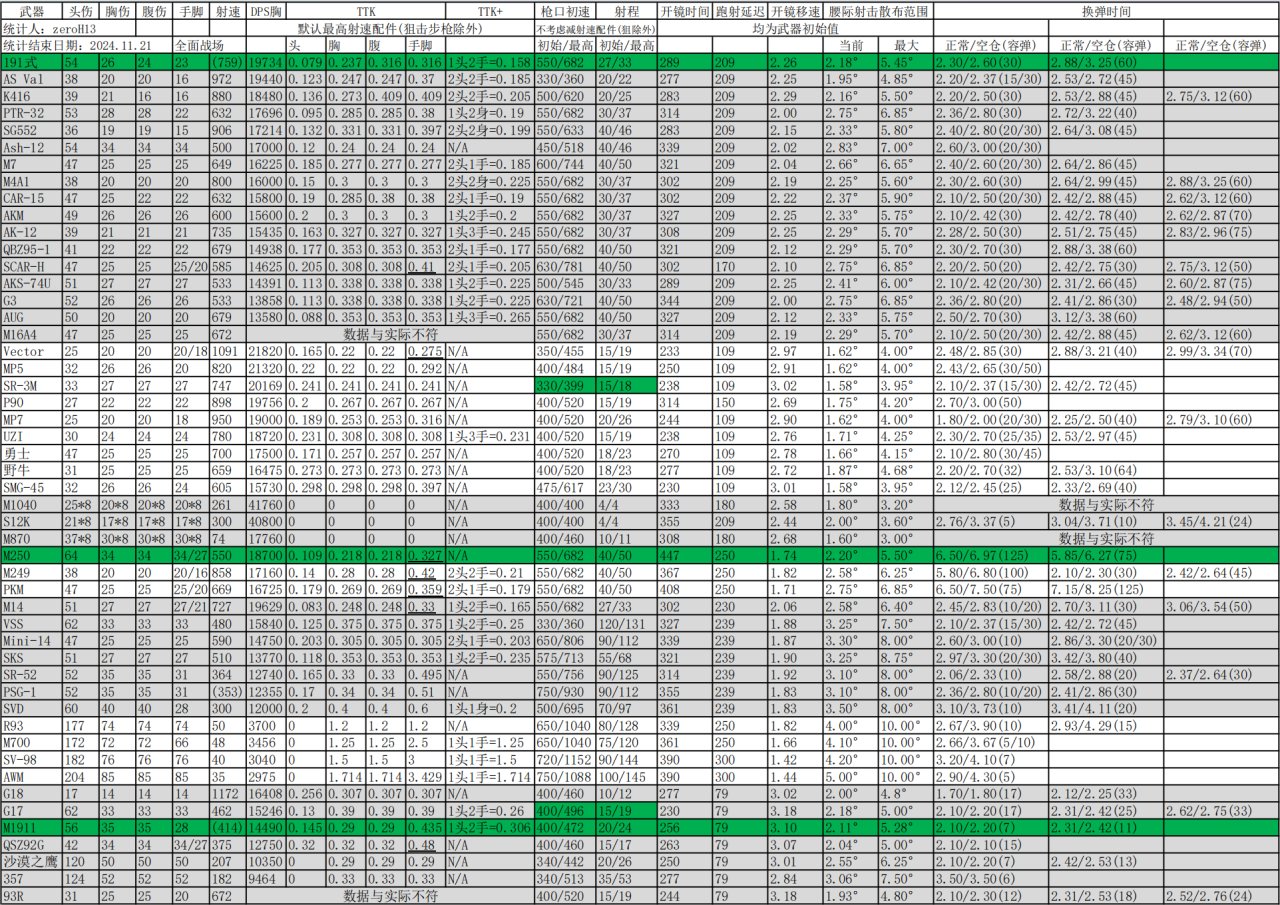Select the AS Val weapon cell

30,78
